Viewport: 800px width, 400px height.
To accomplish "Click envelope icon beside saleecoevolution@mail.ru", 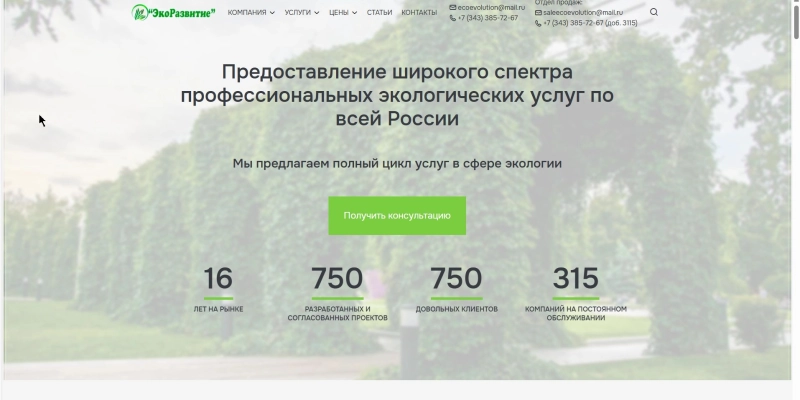I will [x=539, y=12].
